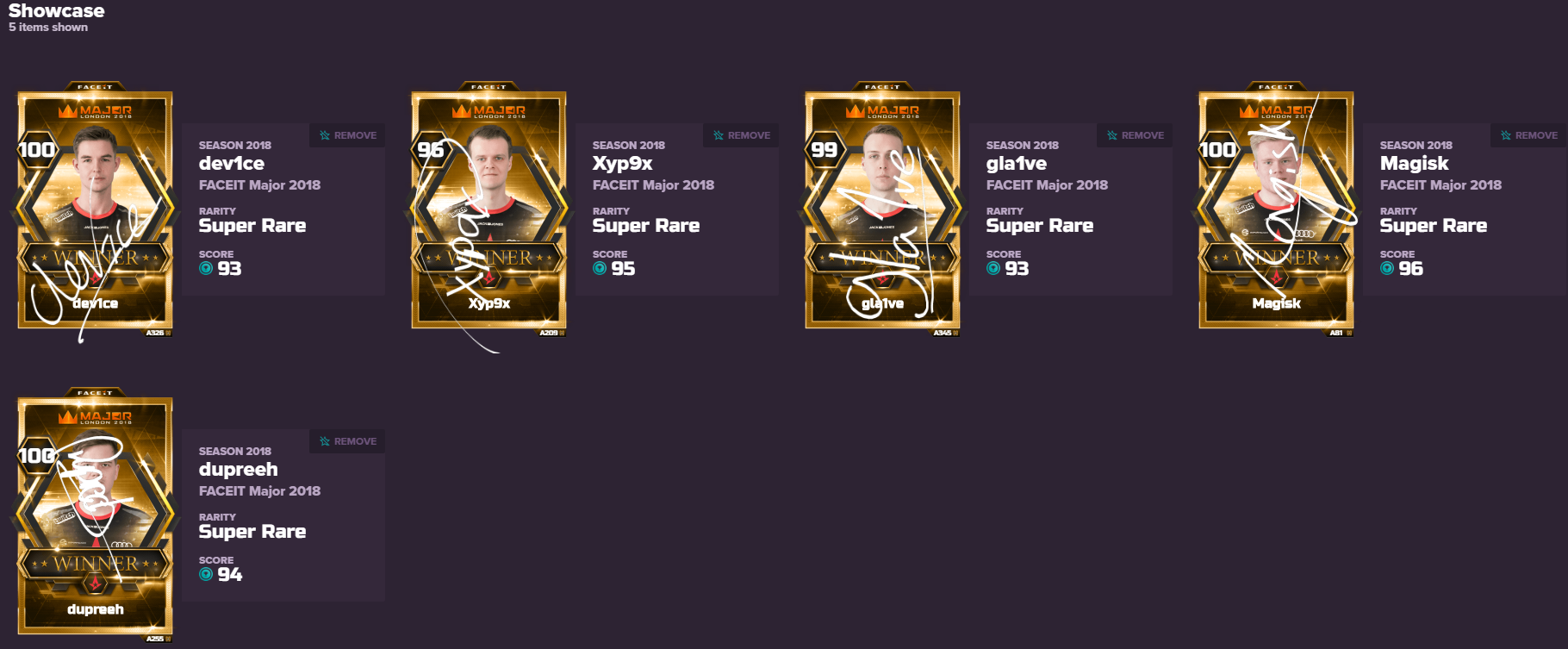
Task: Click the Magisk player name heading
Action: click(x=1414, y=163)
